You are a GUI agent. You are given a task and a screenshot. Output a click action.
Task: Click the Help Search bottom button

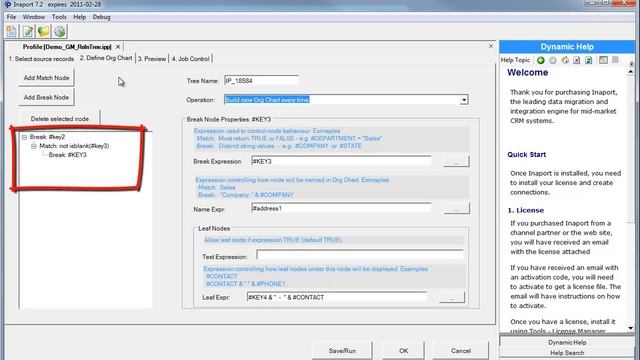point(567,353)
